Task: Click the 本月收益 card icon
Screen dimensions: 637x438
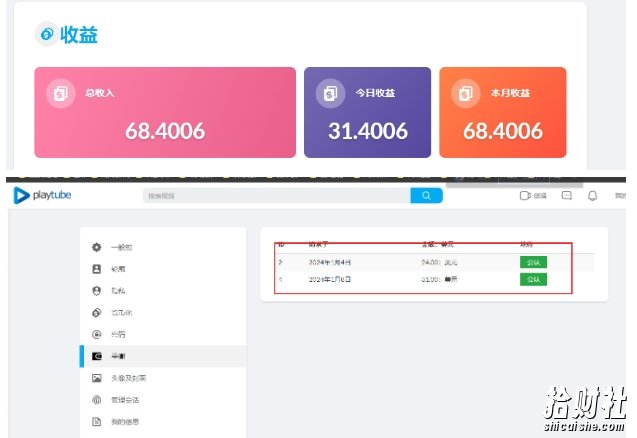Action: pyautogui.click(x=466, y=93)
